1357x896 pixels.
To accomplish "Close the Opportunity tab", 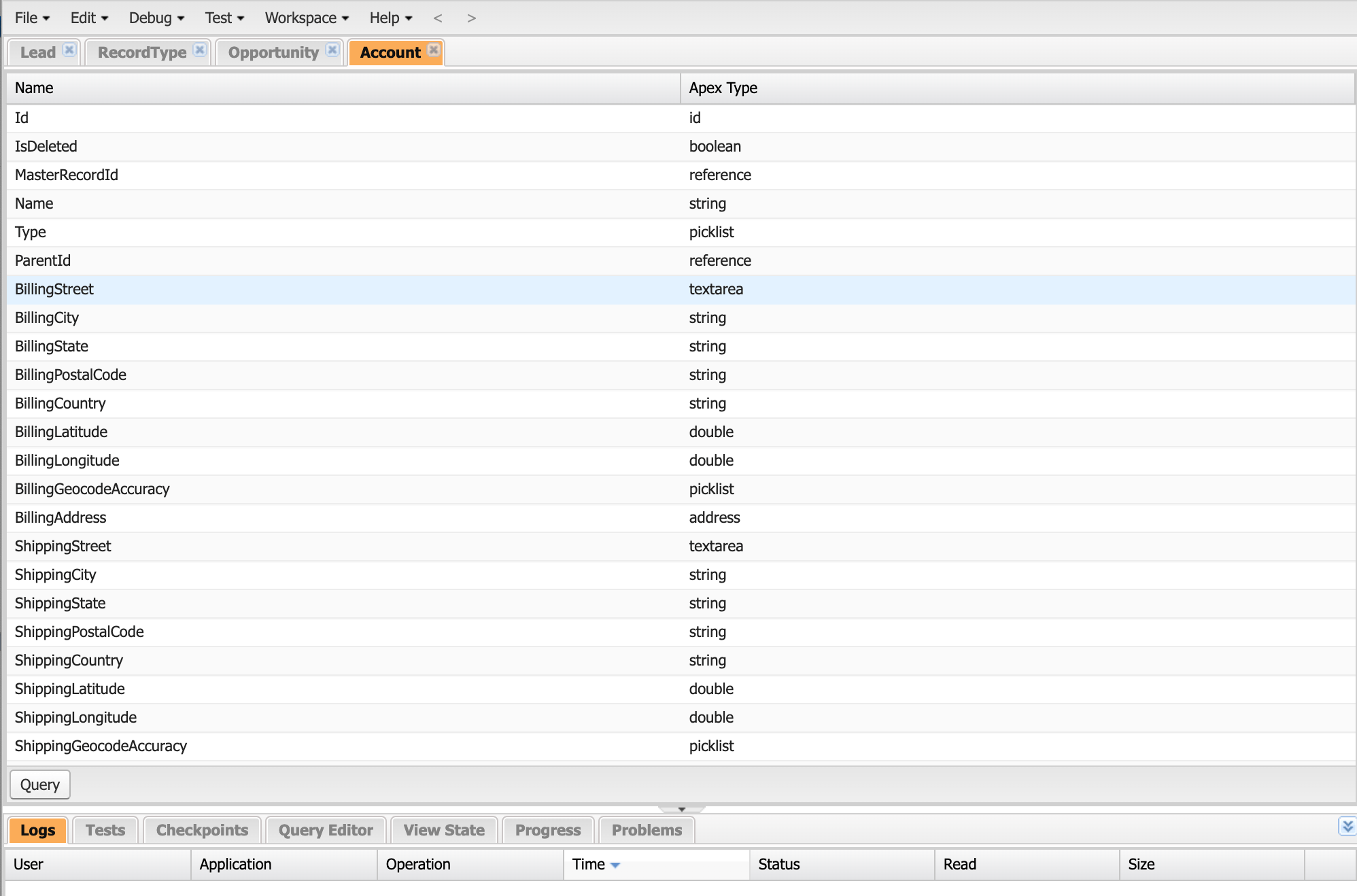I will [x=332, y=49].
